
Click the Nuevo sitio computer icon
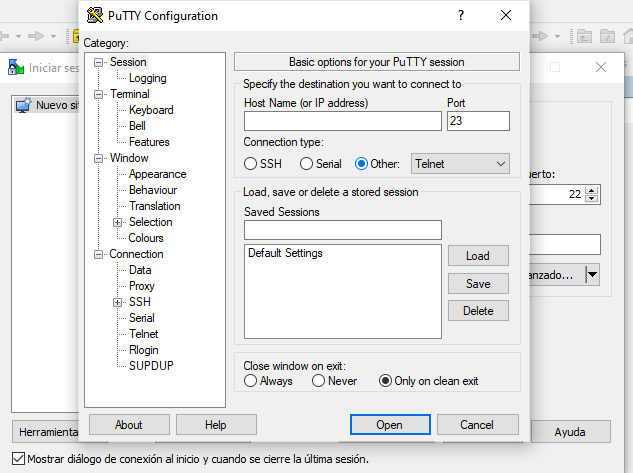[24, 105]
